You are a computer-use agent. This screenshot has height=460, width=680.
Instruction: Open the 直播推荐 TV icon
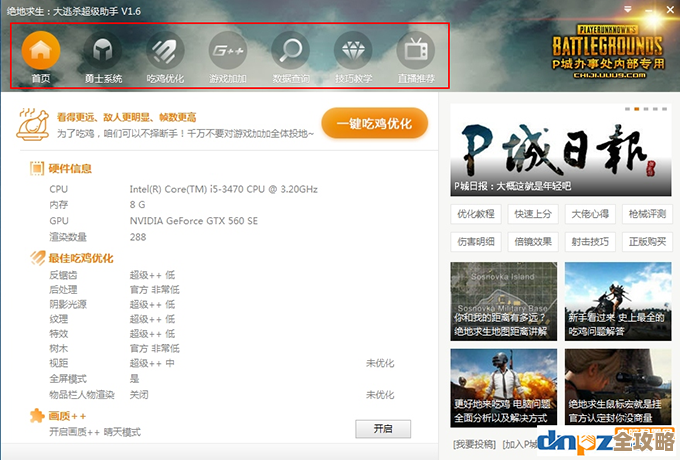pos(416,50)
